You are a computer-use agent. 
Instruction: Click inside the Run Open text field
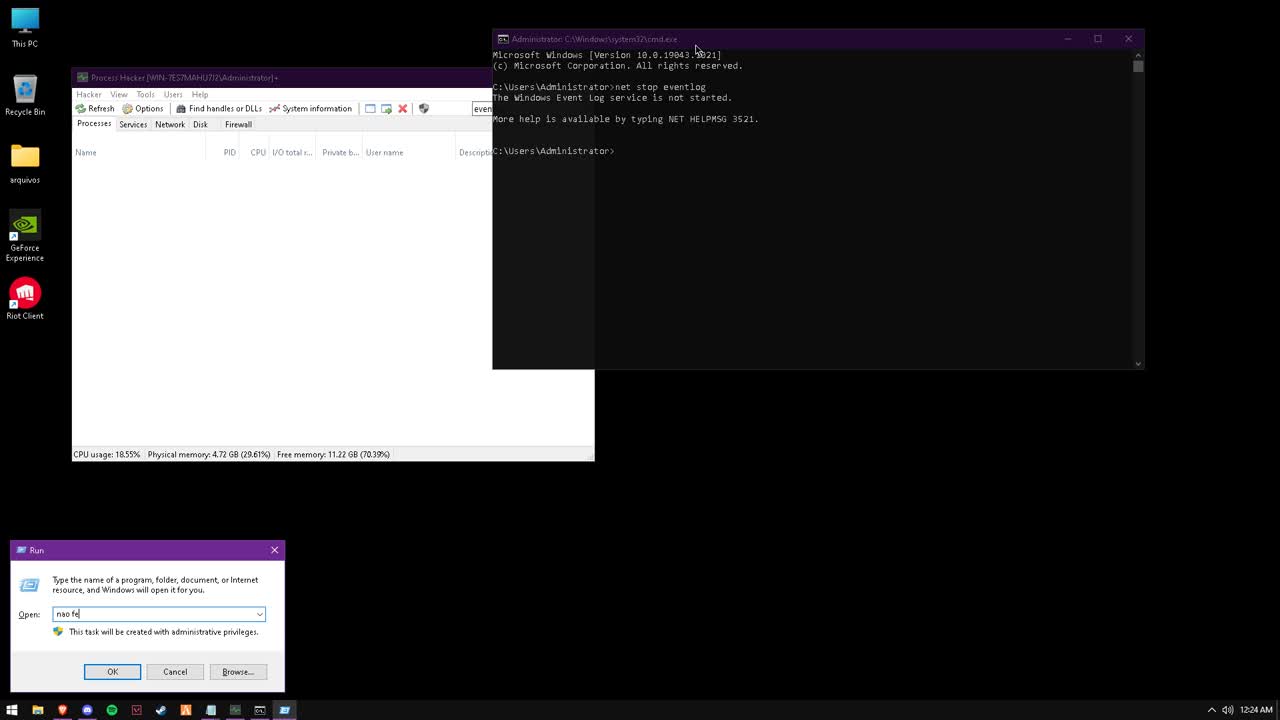[150, 614]
